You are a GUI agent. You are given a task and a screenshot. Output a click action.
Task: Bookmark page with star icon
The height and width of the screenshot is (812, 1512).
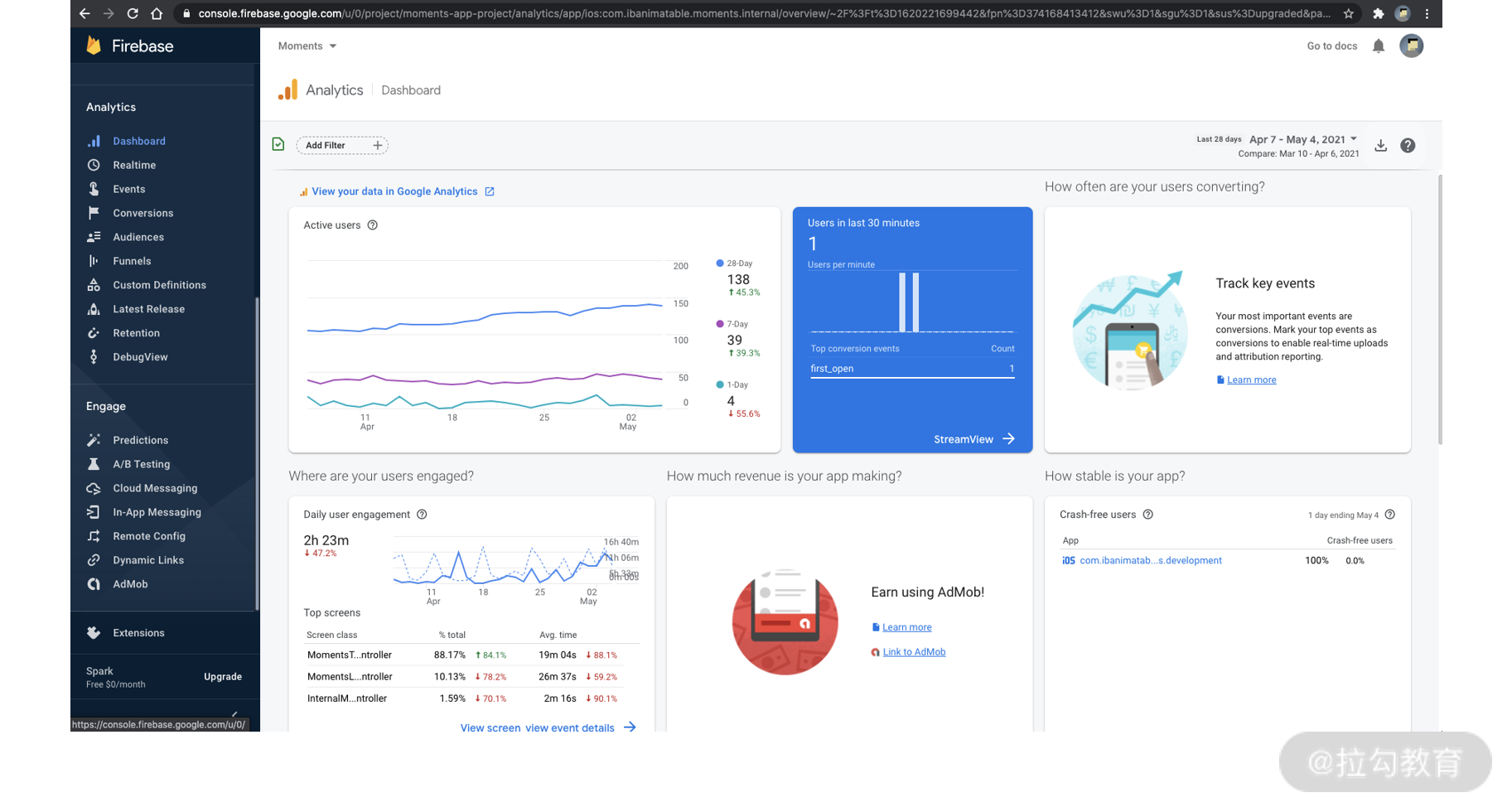coord(1349,13)
